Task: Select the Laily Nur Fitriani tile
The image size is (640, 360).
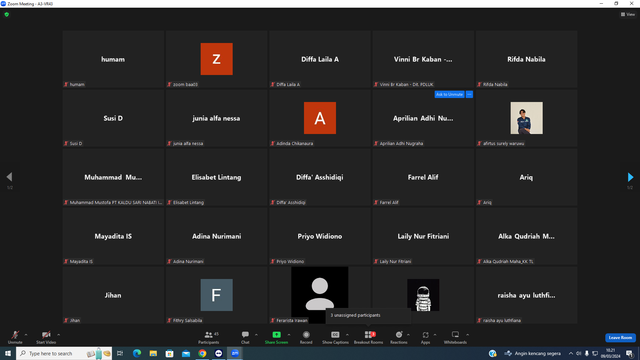Action: [x=423, y=236]
